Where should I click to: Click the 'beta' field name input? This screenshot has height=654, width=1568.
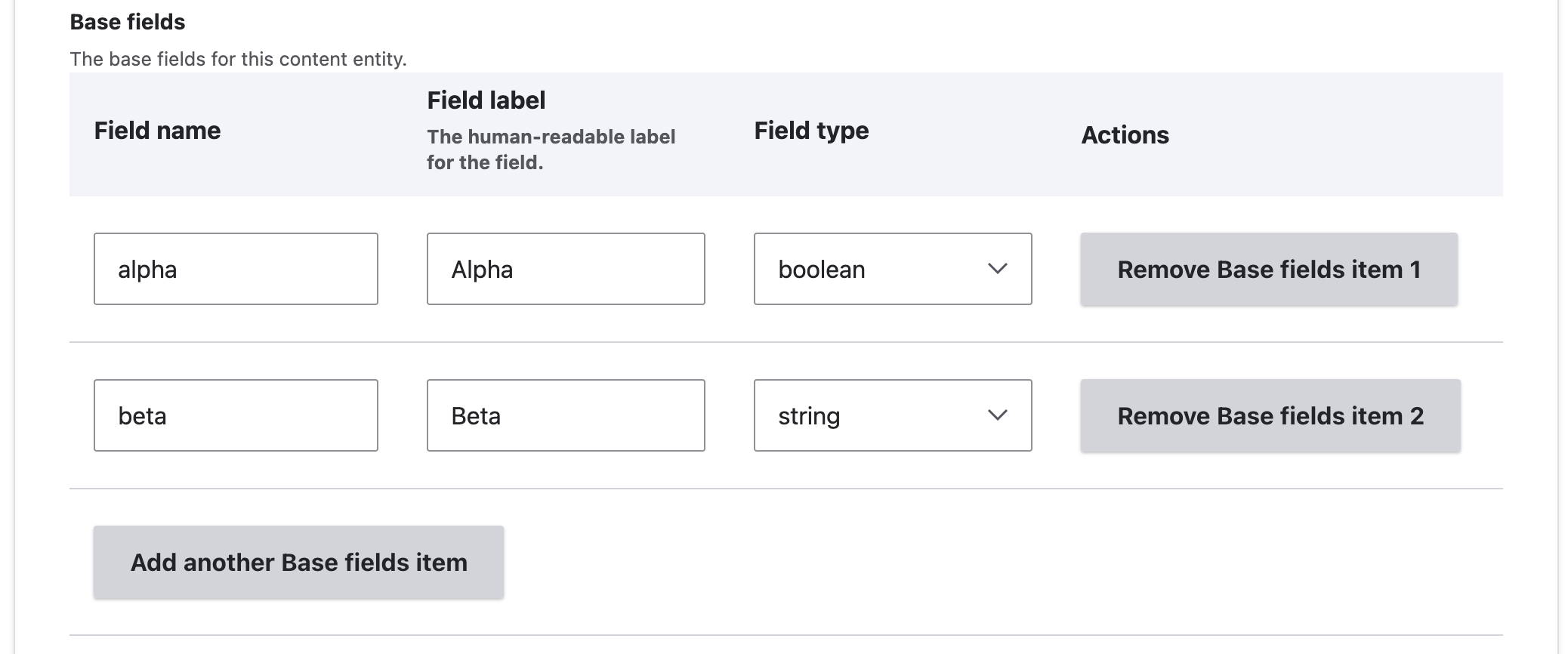(x=236, y=415)
